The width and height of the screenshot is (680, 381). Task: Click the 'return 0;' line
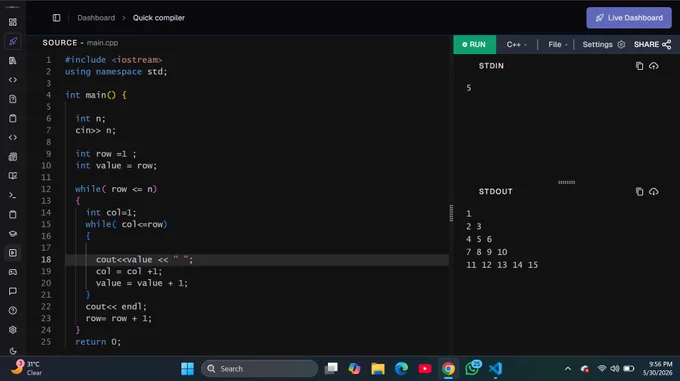pos(98,342)
